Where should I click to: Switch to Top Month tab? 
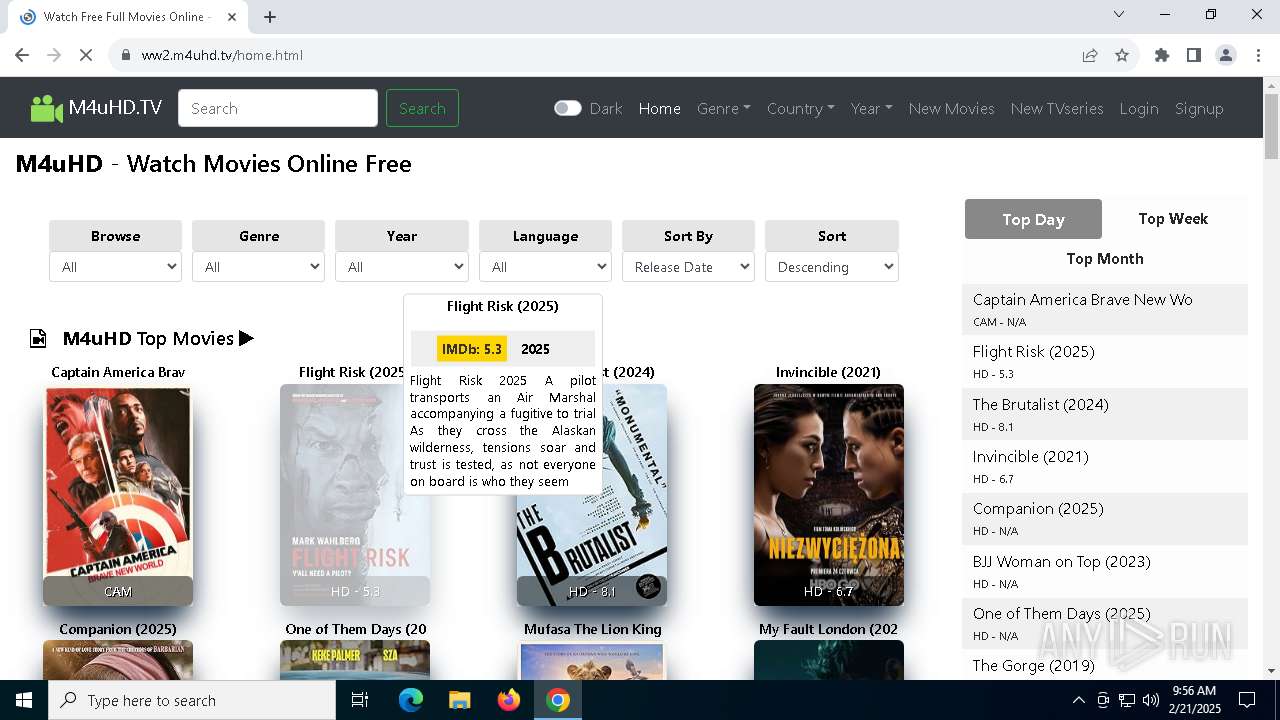click(x=1105, y=258)
